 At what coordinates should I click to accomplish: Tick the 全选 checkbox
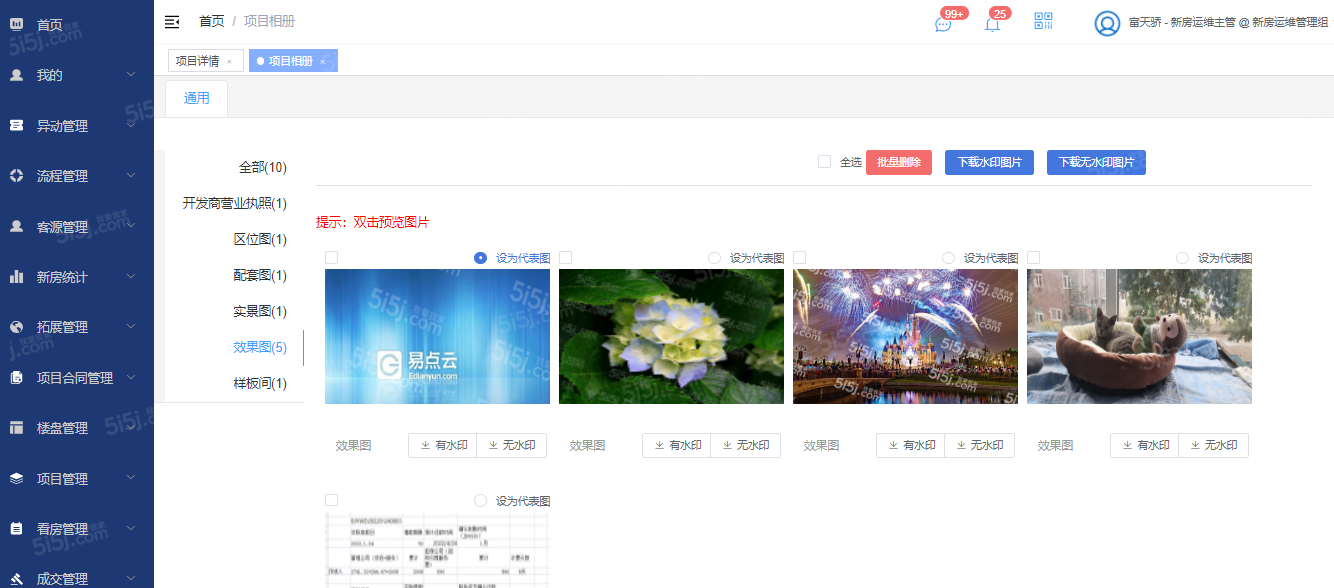[824, 162]
